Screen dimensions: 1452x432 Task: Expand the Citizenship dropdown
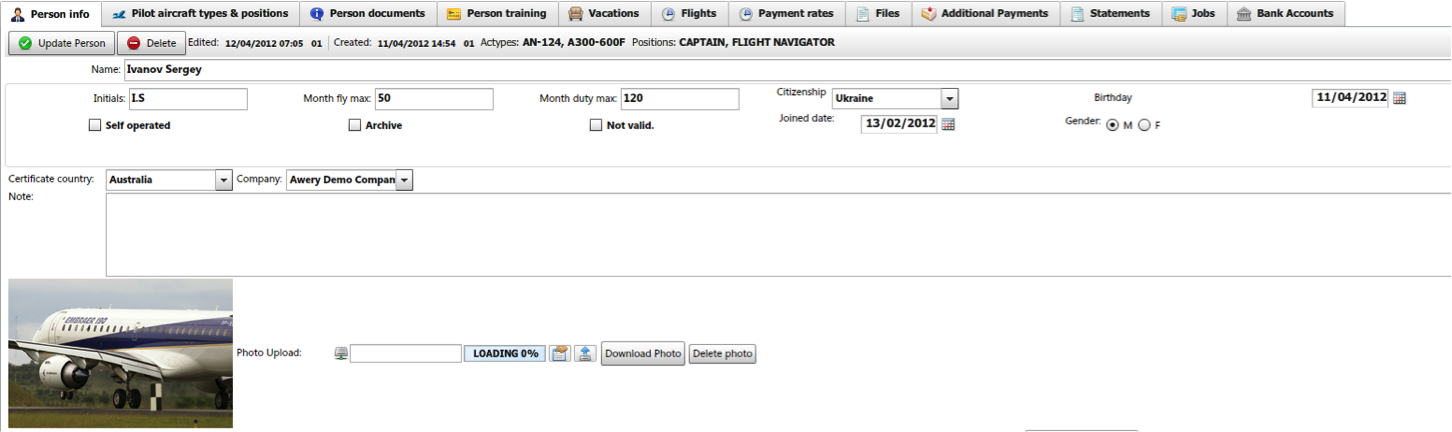coord(950,99)
